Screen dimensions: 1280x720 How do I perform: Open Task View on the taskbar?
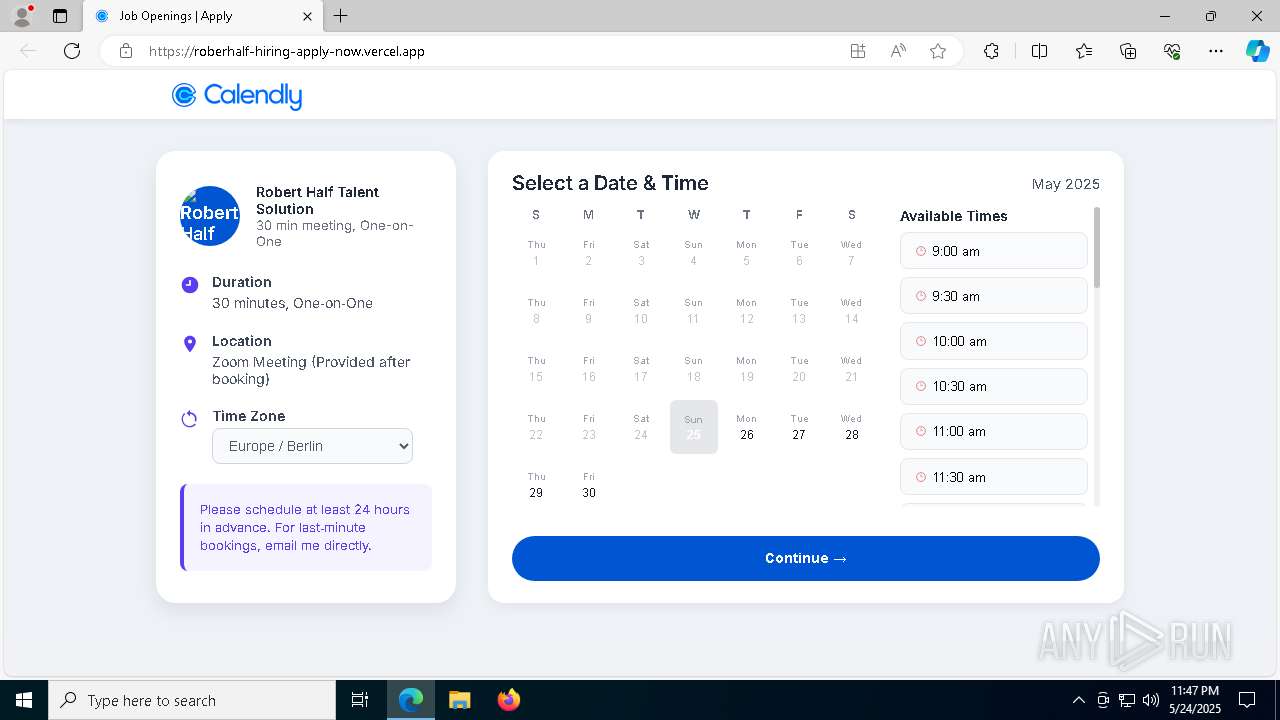(x=360, y=700)
